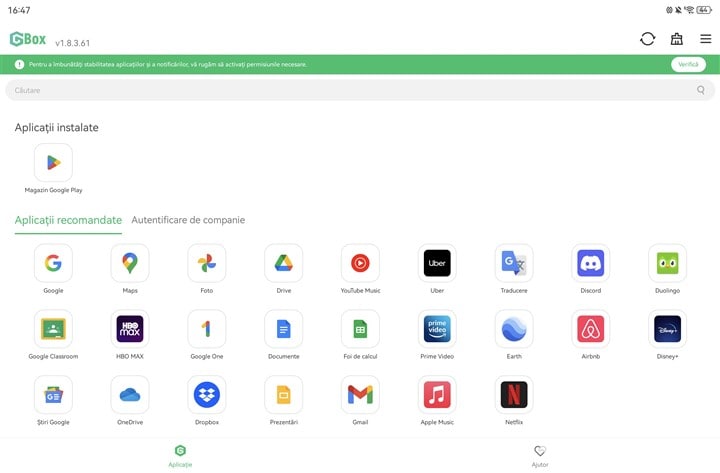Open the Airbnb app icon
The height and width of the screenshot is (473, 720).
coord(591,329)
